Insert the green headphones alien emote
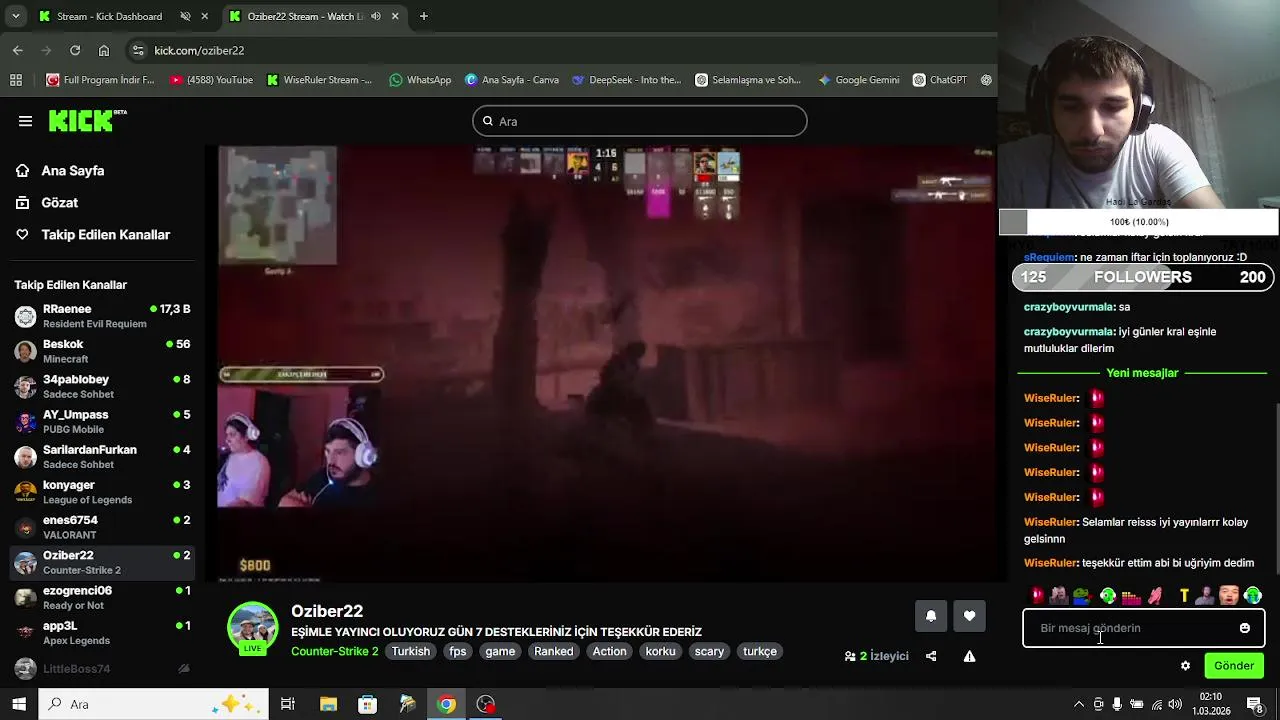1280x720 pixels. coord(1107,596)
